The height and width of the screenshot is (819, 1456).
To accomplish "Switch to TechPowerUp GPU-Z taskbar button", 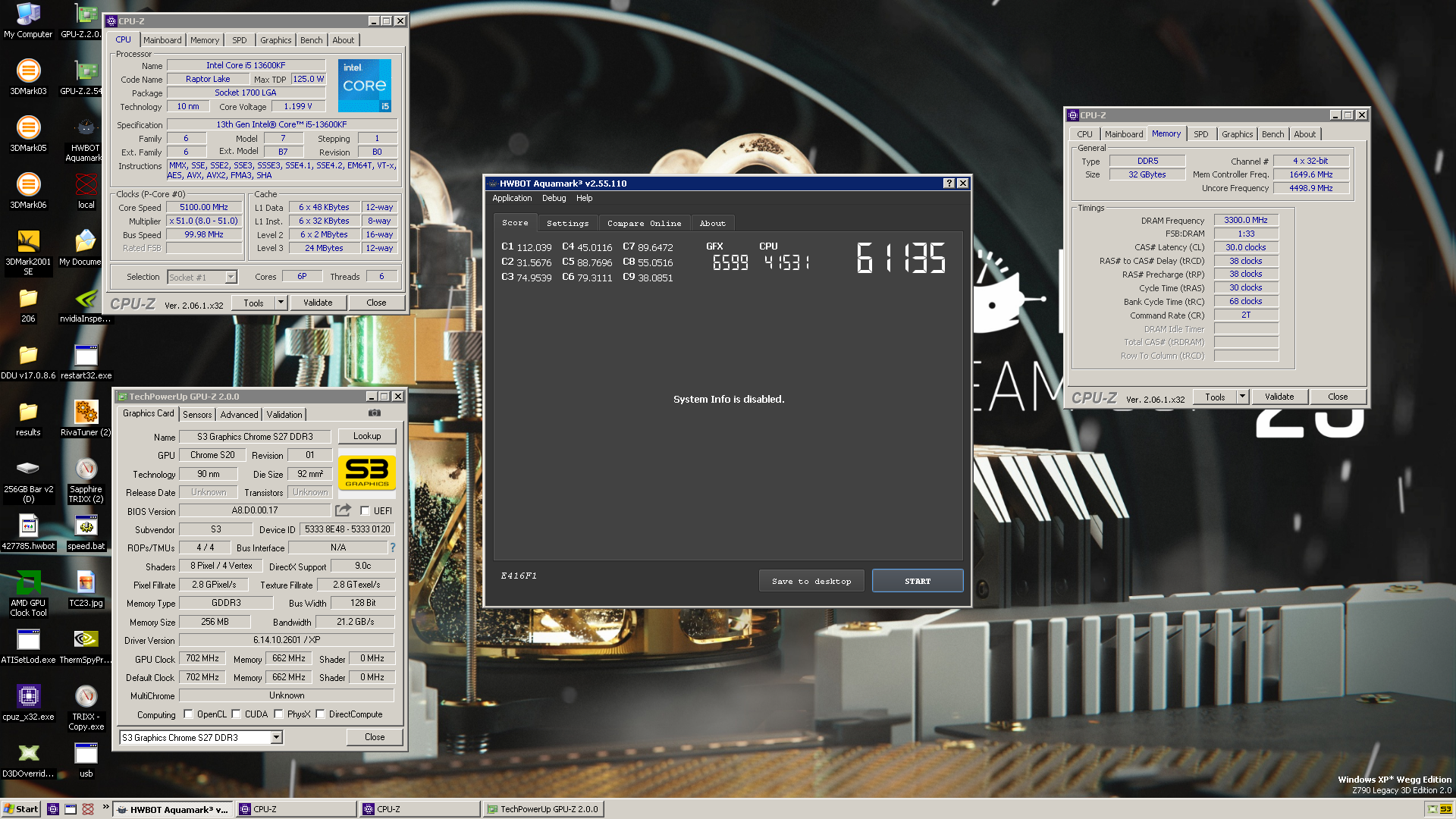I will [543, 809].
